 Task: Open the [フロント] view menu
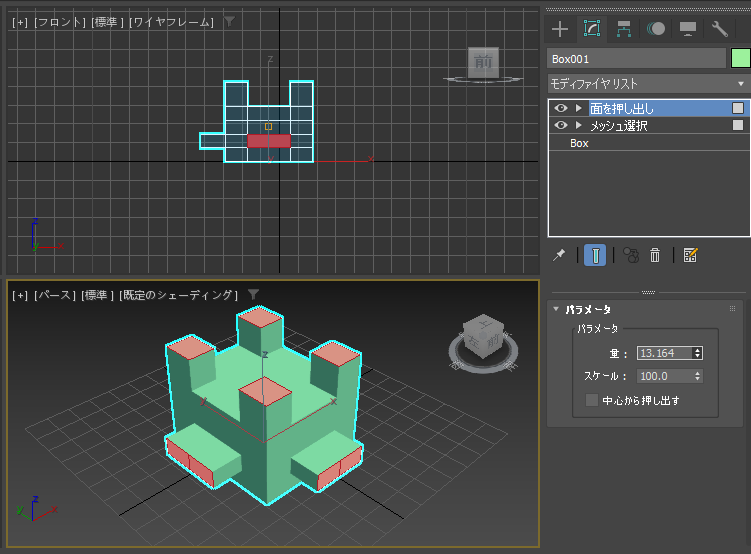[x=60, y=22]
